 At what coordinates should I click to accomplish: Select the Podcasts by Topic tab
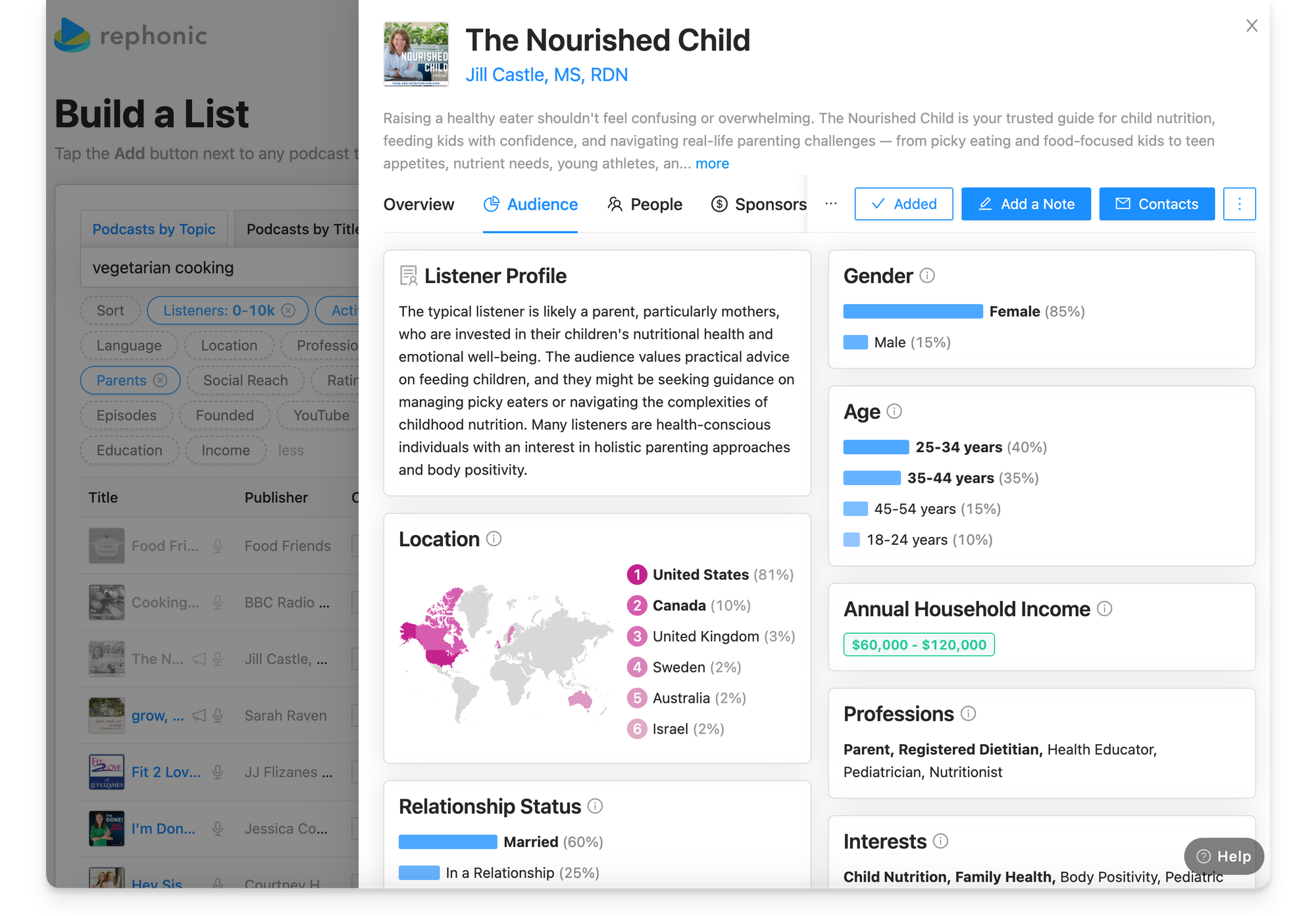click(153, 228)
